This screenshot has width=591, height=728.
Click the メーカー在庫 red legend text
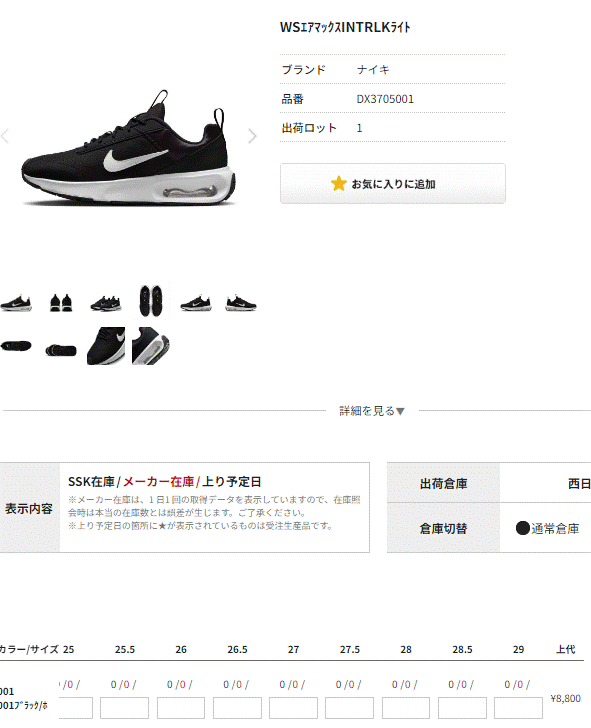(158, 481)
